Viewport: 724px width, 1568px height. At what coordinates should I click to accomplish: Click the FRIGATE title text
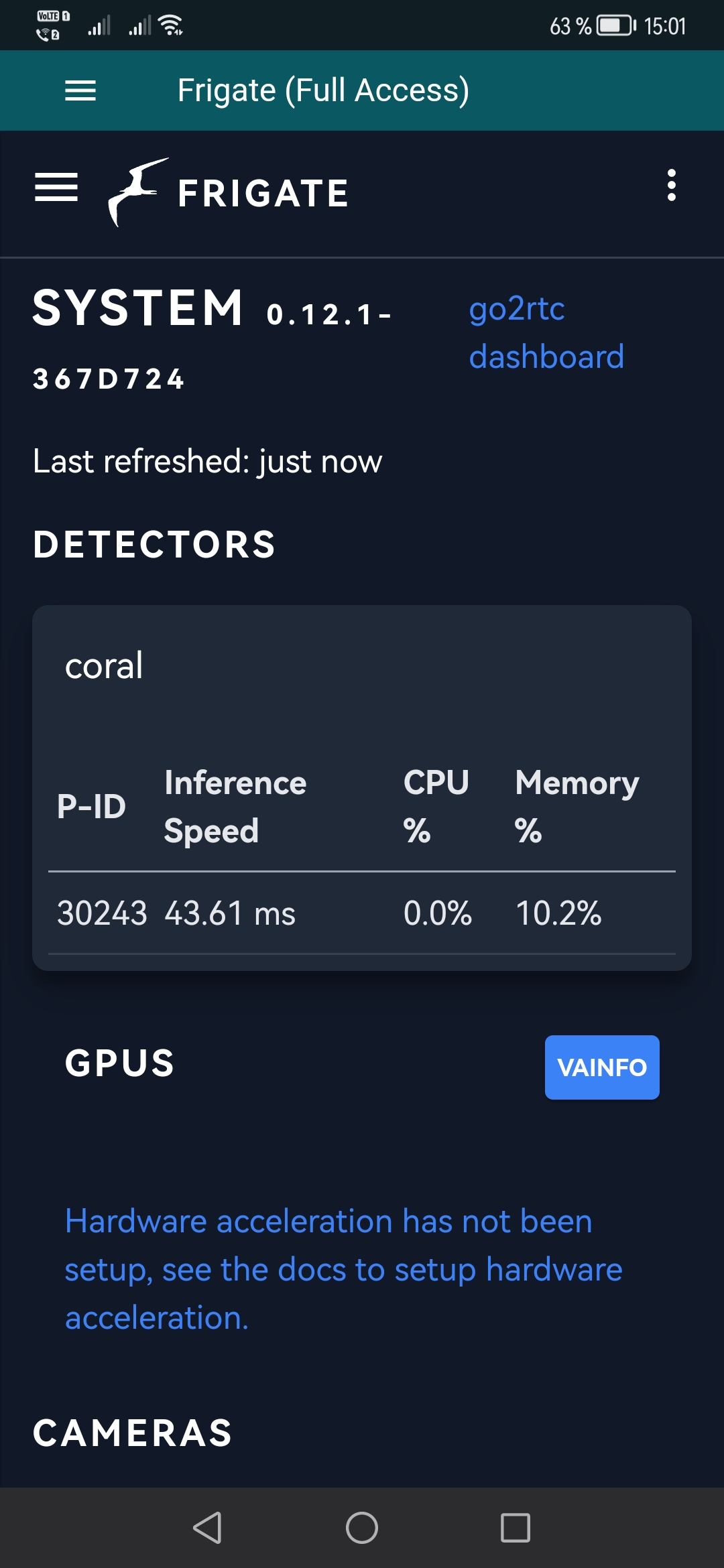pos(263,194)
